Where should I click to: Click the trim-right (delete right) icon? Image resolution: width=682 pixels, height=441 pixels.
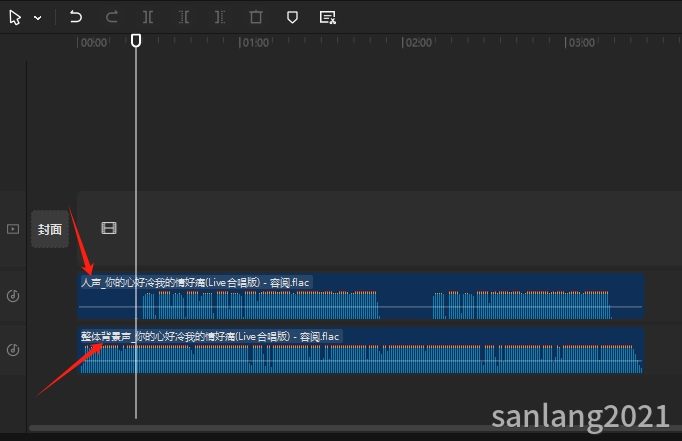(220, 17)
